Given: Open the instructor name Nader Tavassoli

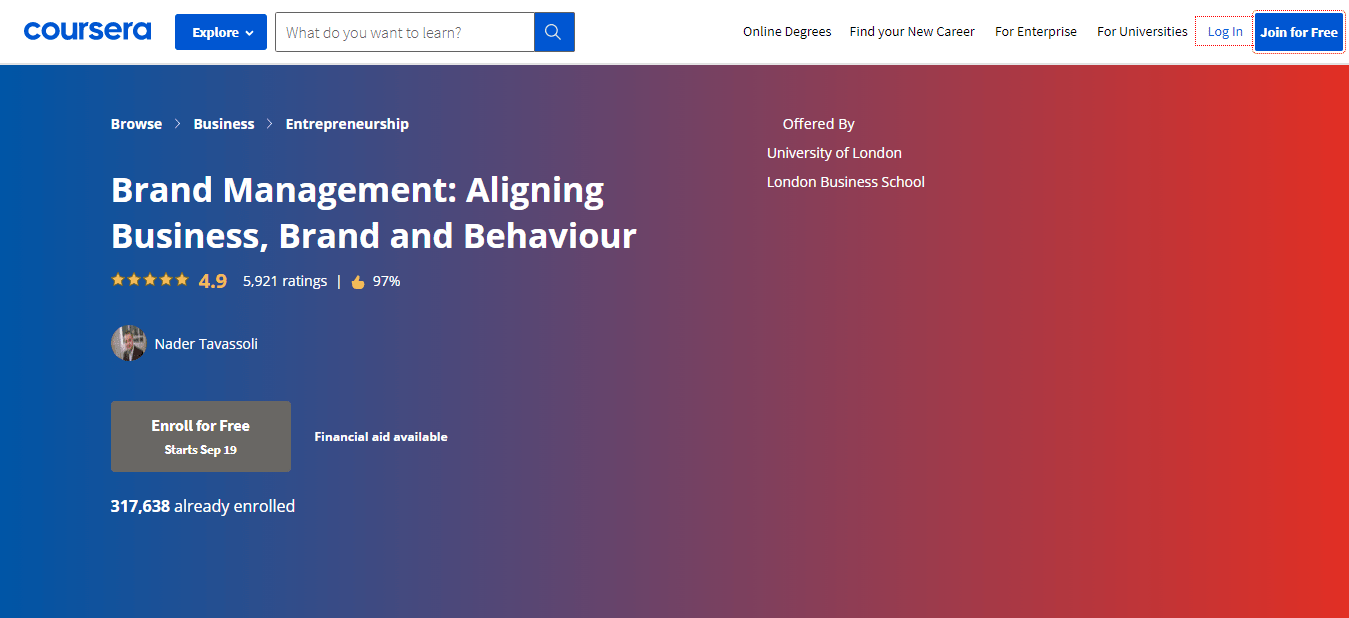Looking at the screenshot, I should 206,344.
